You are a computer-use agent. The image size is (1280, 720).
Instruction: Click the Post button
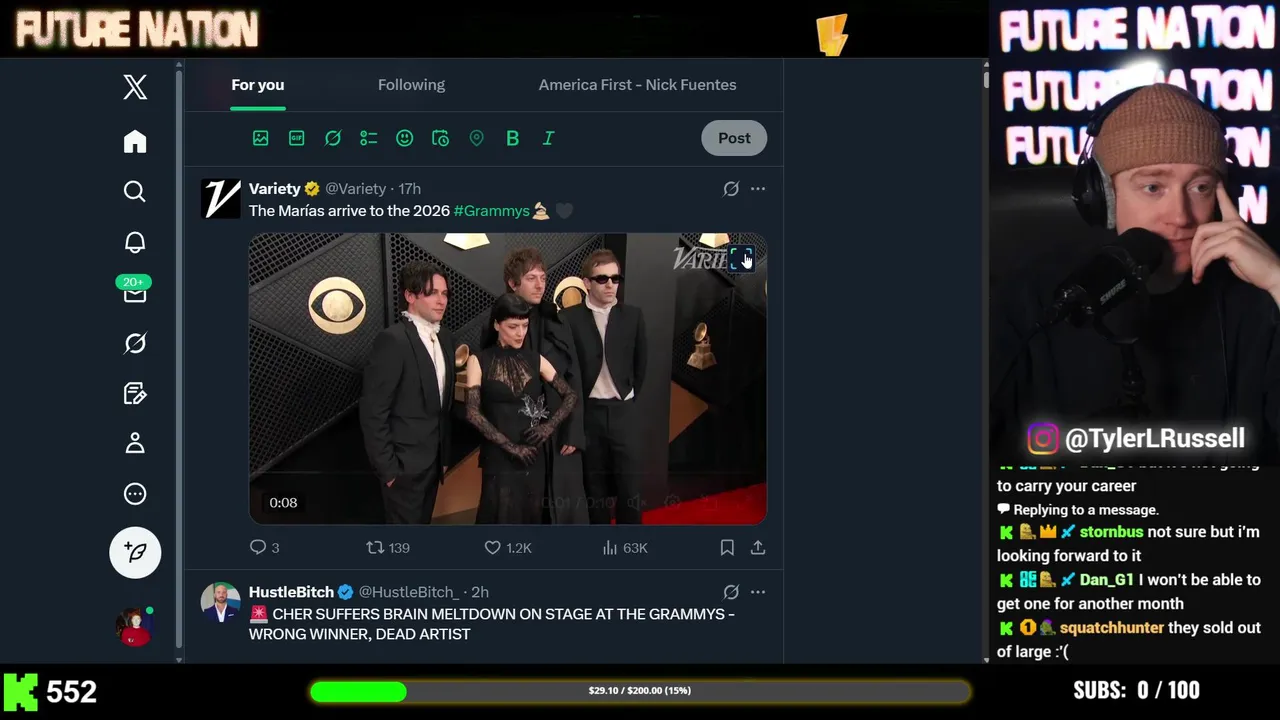734,138
